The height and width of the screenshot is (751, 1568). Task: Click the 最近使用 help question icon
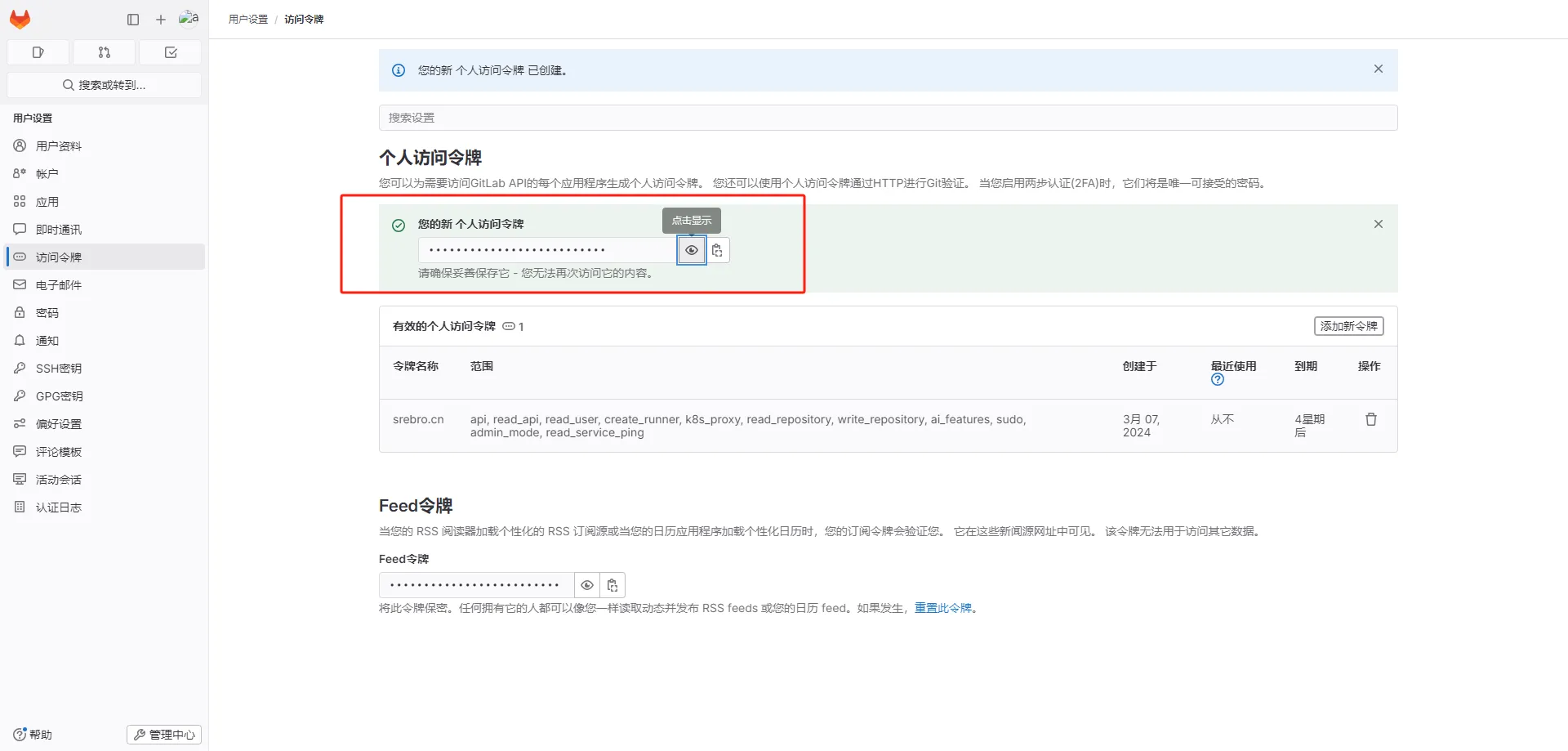click(x=1218, y=379)
